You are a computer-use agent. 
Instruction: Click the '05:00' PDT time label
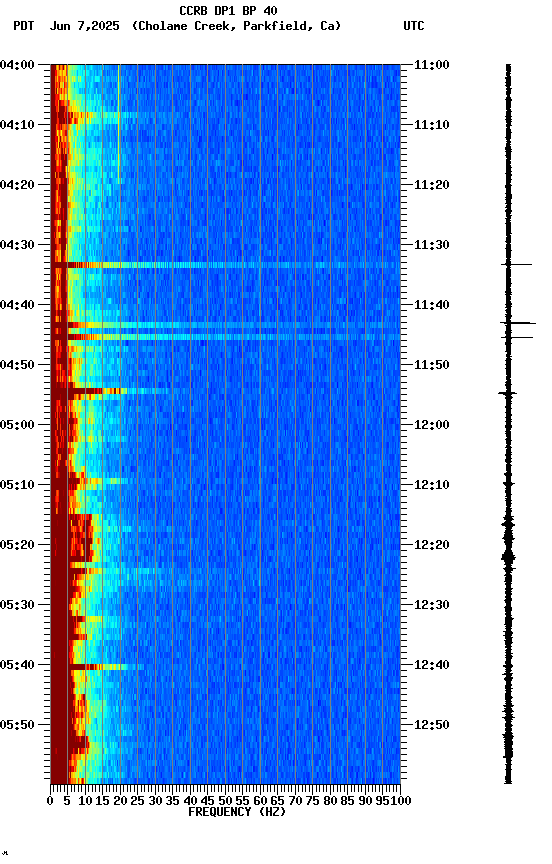(x=17, y=425)
